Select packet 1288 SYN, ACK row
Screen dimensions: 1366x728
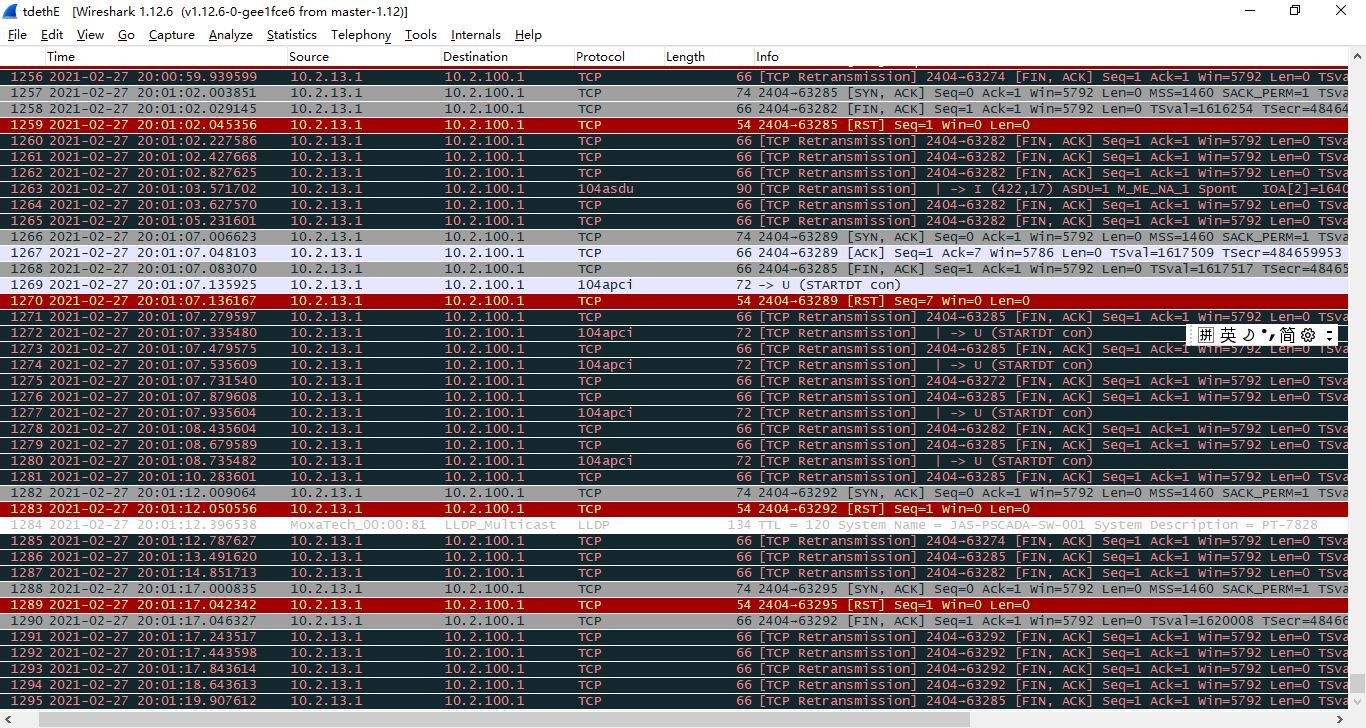tap(674, 589)
